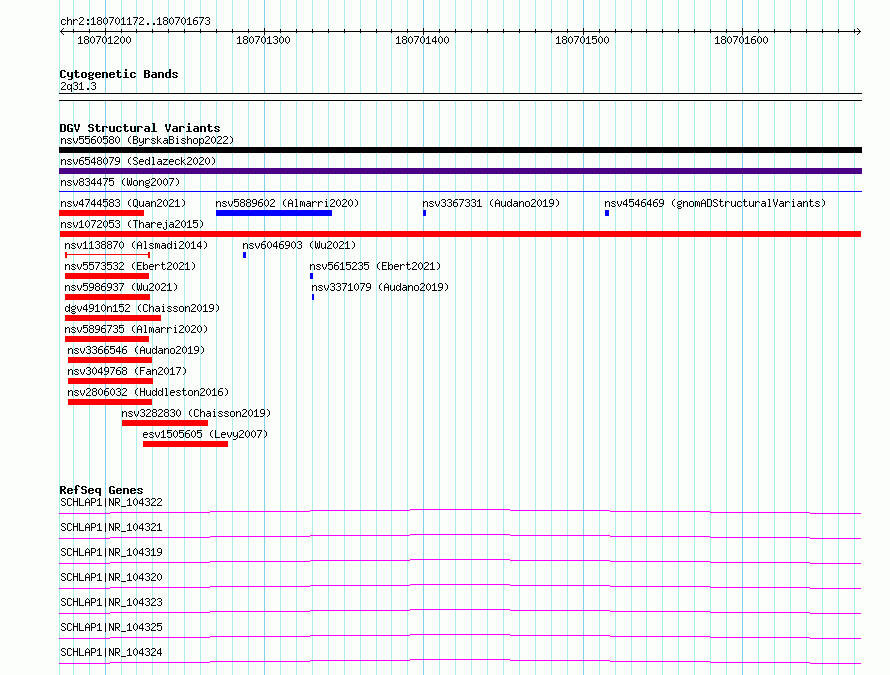Click the purple nsv6548079 variant bar
This screenshot has height=675, width=890.
pos(460,171)
